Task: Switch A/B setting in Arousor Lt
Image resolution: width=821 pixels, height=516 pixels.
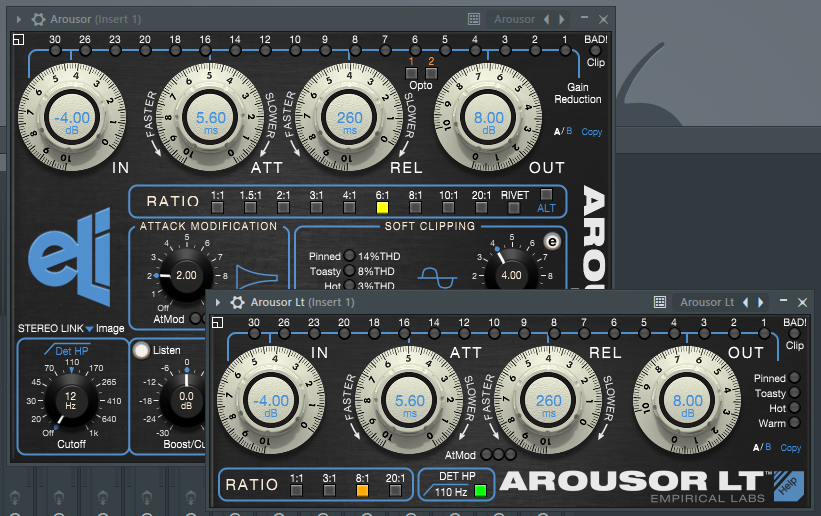Action: pyautogui.click(x=762, y=447)
